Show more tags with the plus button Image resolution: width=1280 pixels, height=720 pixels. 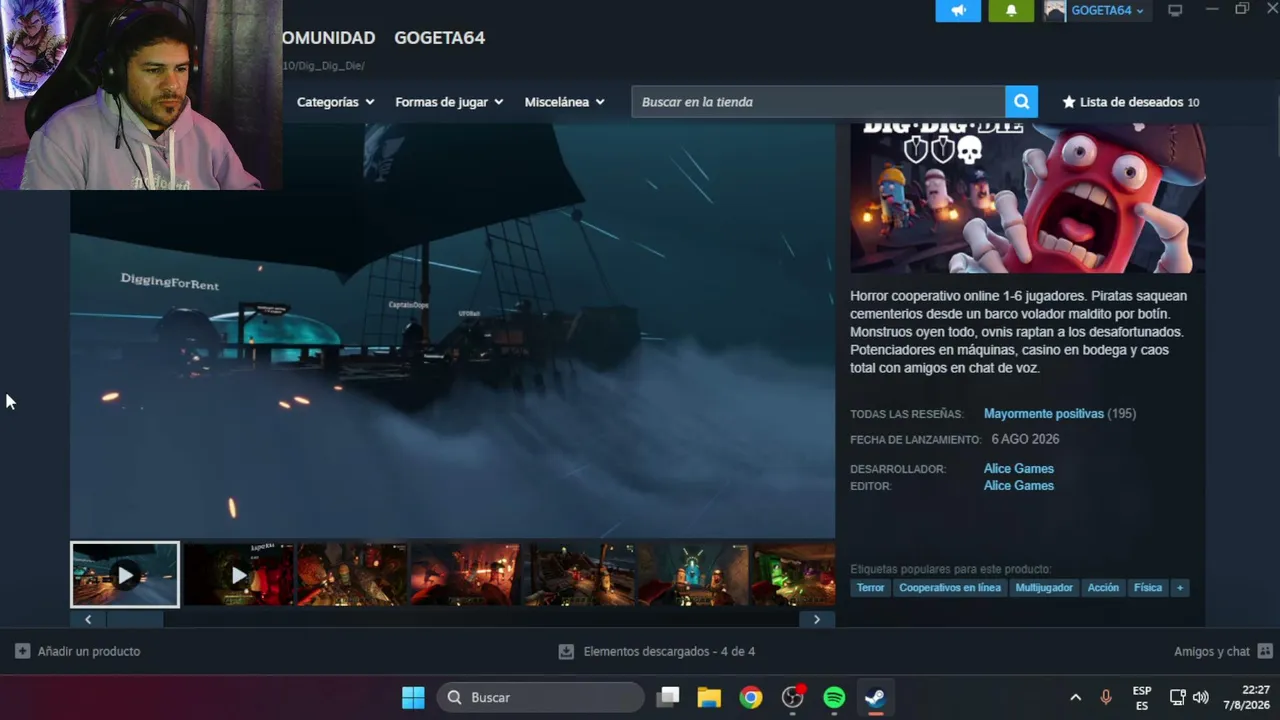pyautogui.click(x=1180, y=588)
